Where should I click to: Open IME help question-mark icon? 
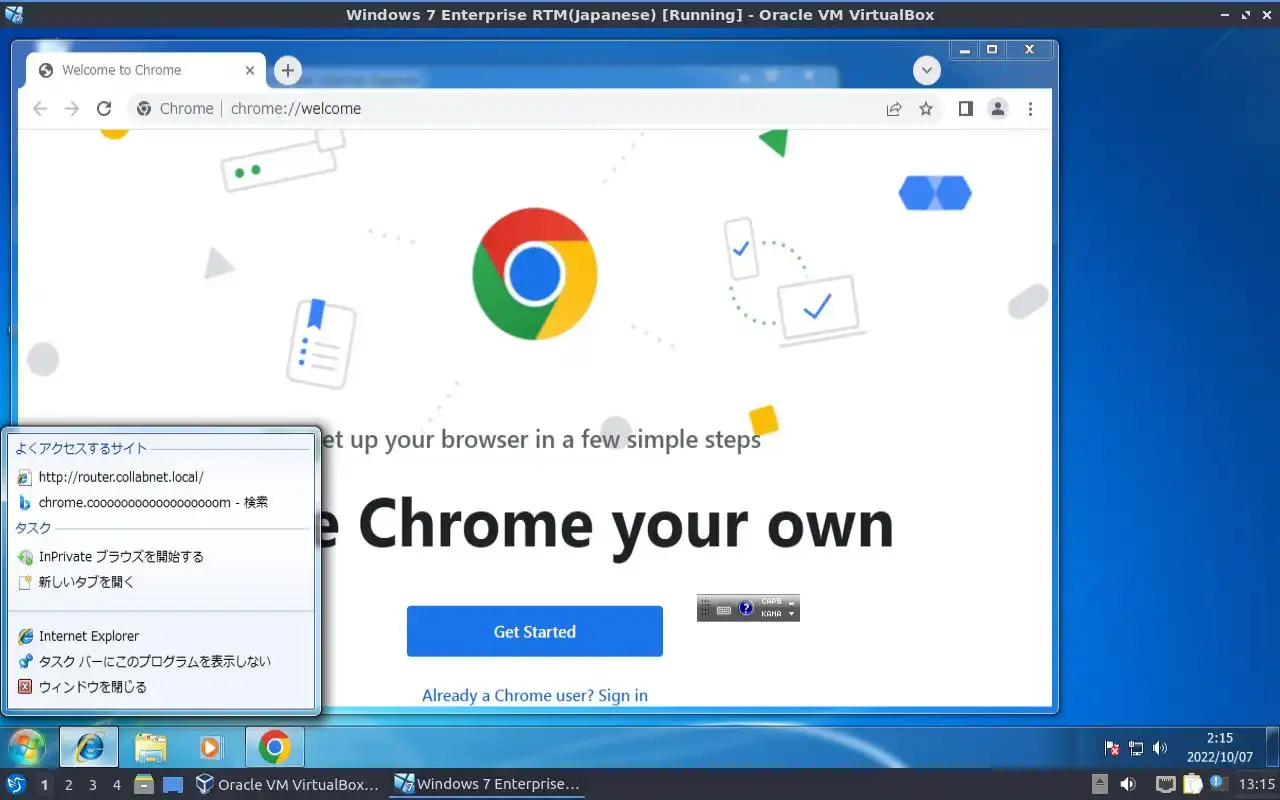(x=746, y=608)
